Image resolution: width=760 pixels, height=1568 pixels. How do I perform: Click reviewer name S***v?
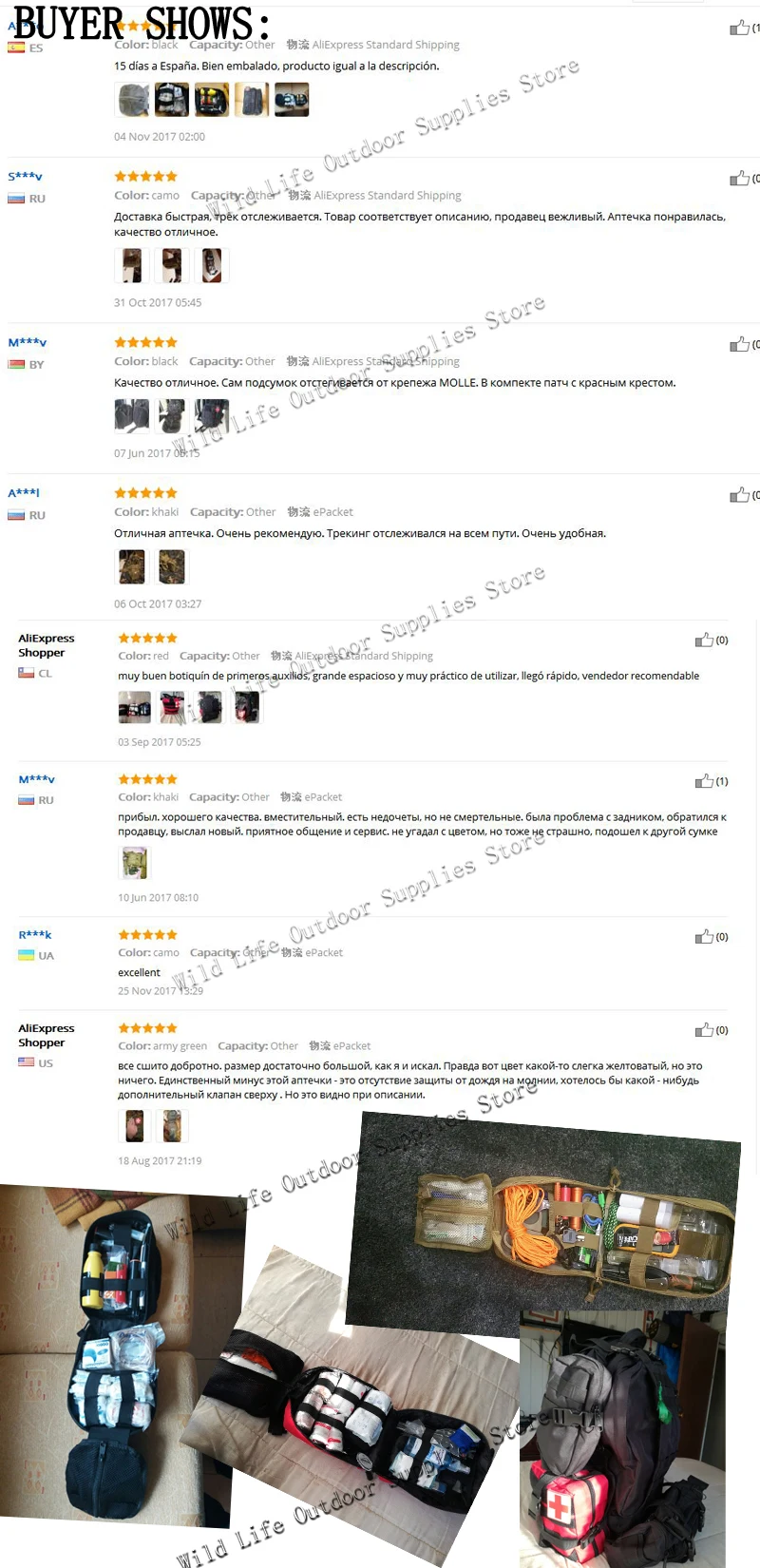coord(25,176)
